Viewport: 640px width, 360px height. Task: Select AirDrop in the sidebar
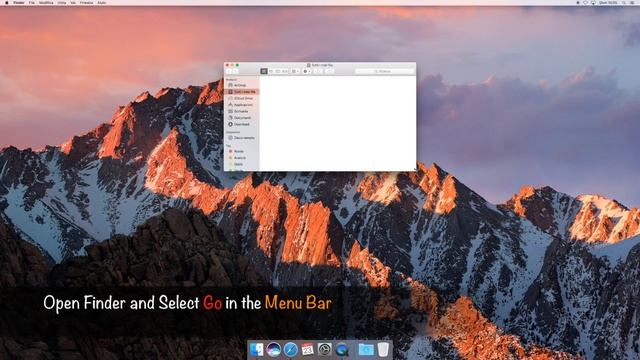[241, 85]
